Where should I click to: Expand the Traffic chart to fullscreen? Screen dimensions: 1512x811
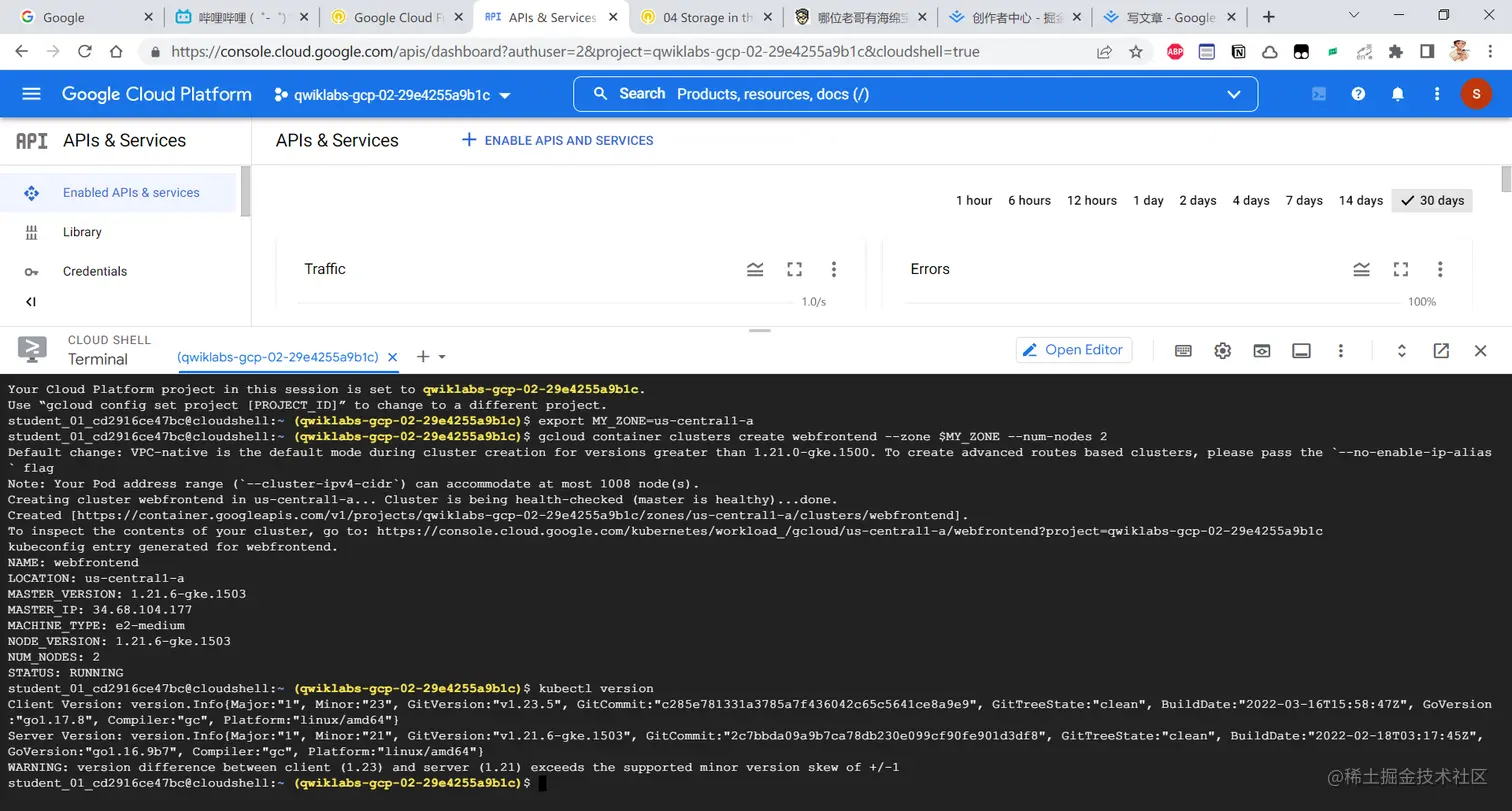[794, 269]
